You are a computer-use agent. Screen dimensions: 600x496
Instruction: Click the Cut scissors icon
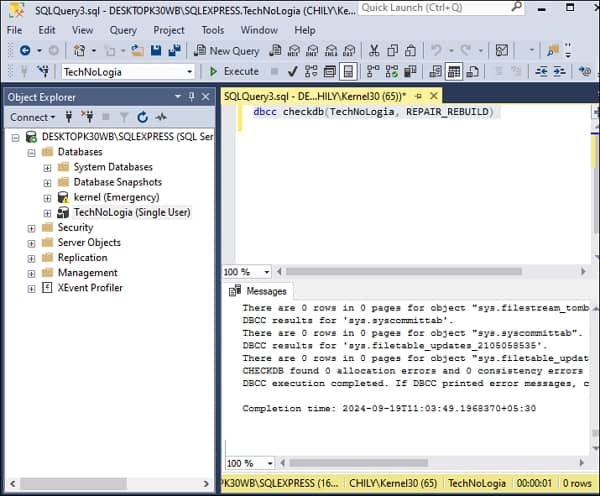point(374,51)
